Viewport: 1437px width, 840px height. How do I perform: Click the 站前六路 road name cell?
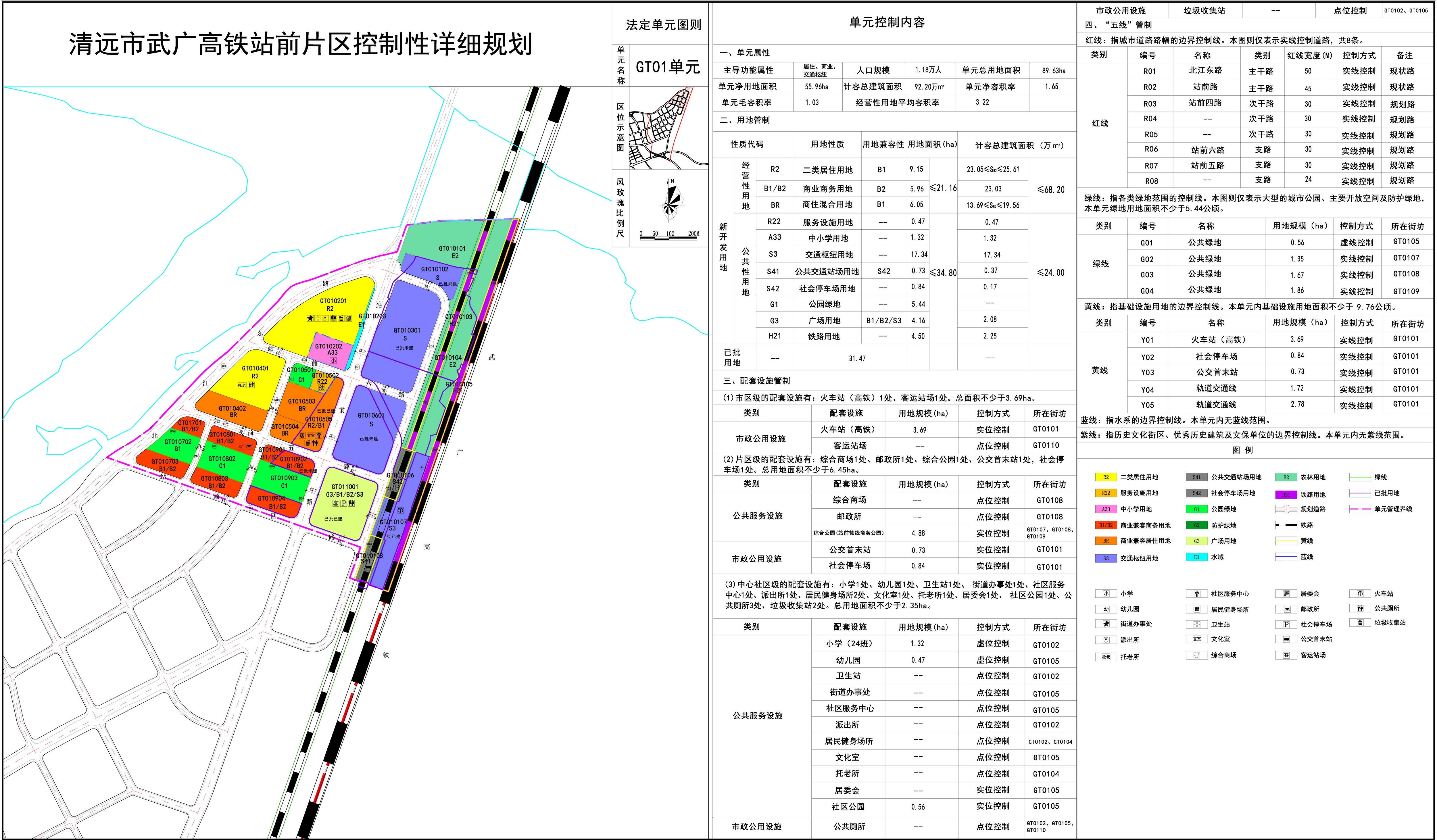coord(1207,150)
